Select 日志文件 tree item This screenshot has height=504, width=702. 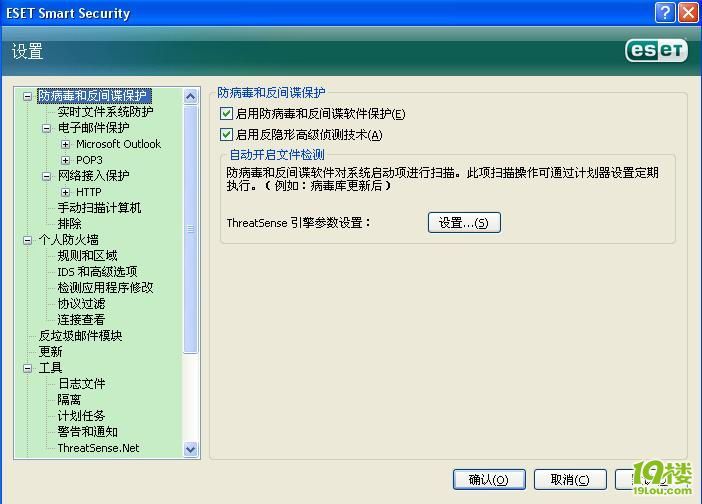coord(81,384)
